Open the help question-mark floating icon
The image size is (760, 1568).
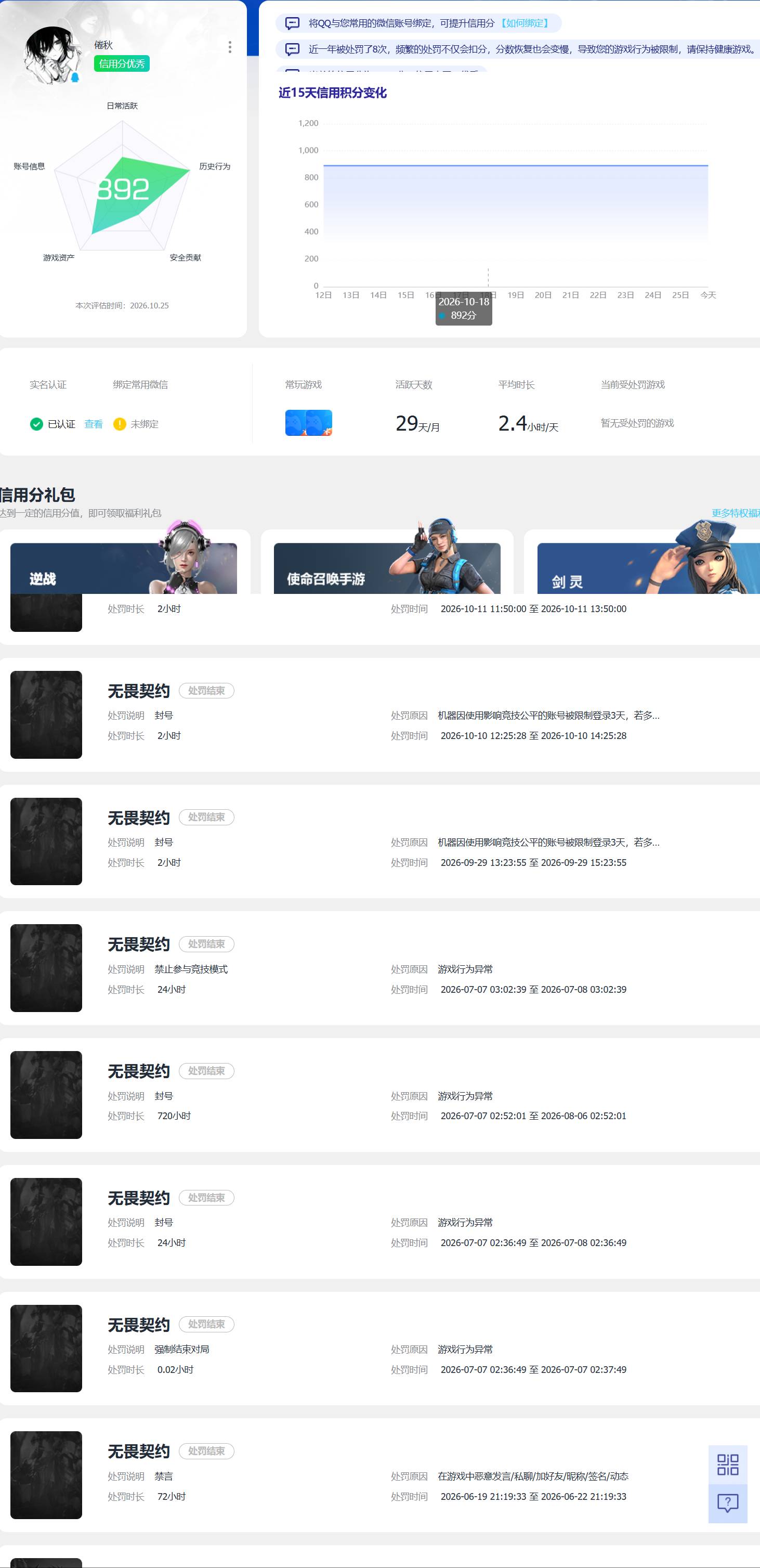point(728,1504)
